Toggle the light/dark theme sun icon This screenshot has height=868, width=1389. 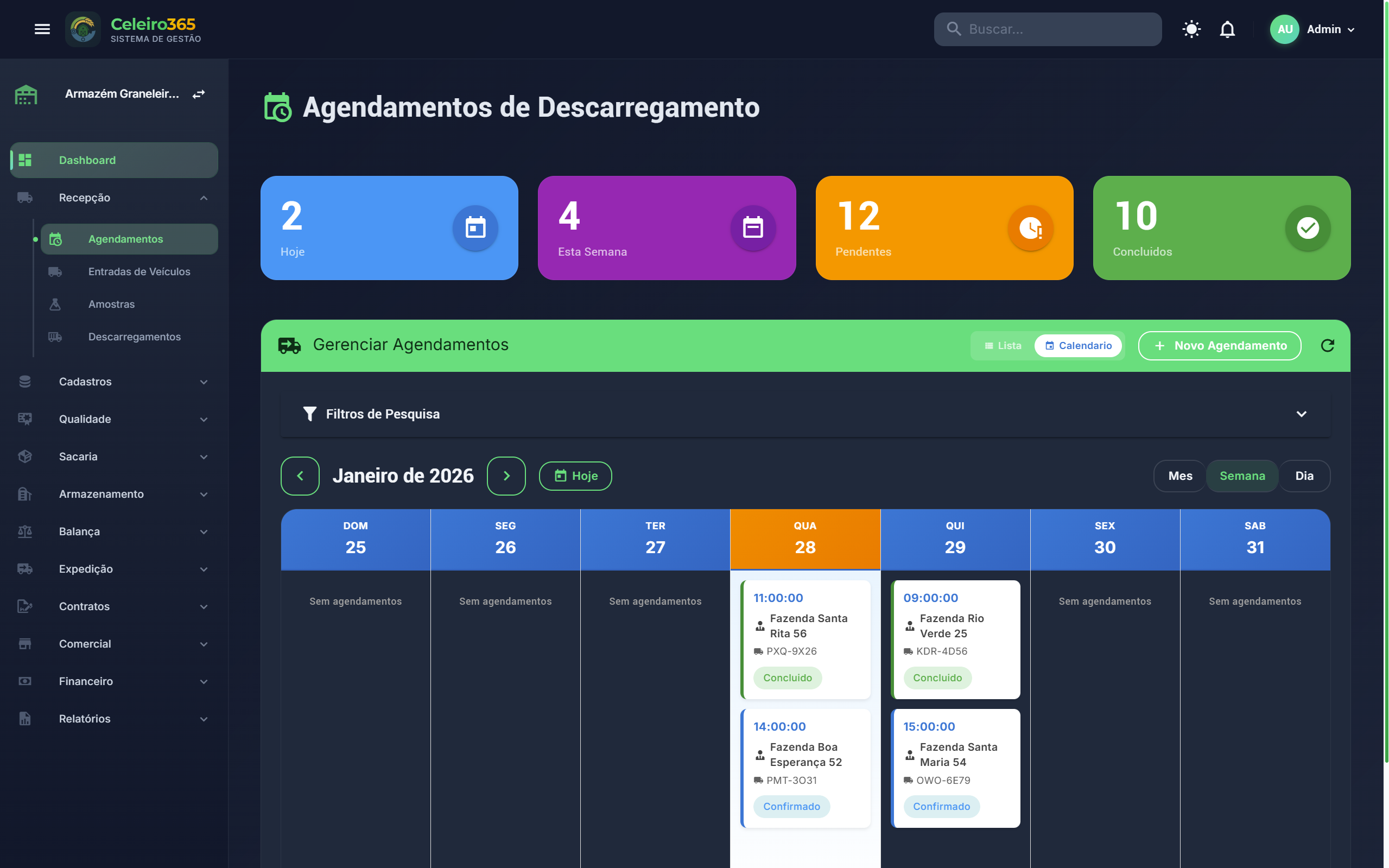click(1191, 29)
